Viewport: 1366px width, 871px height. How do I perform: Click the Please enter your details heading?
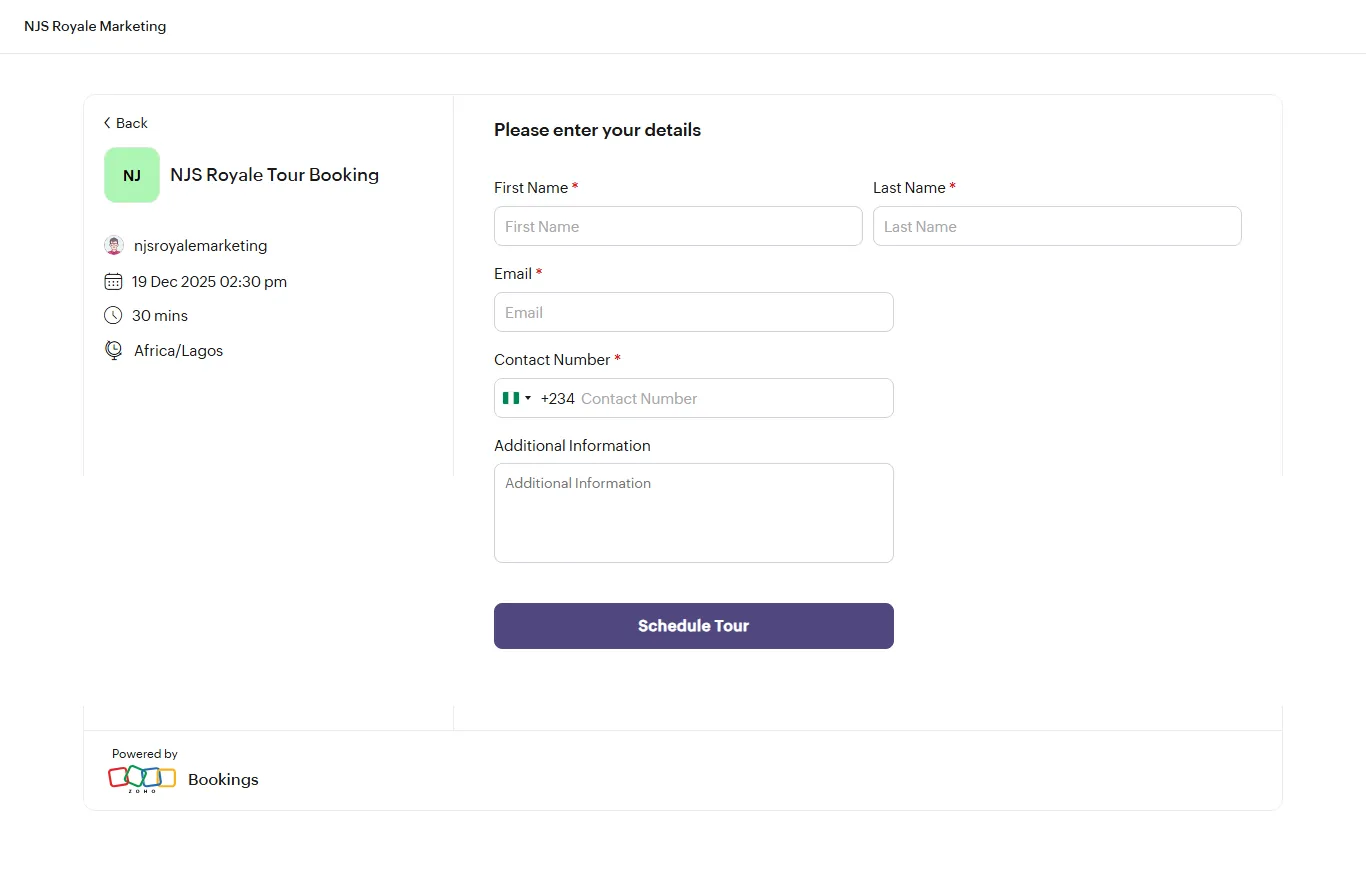click(x=597, y=130)
